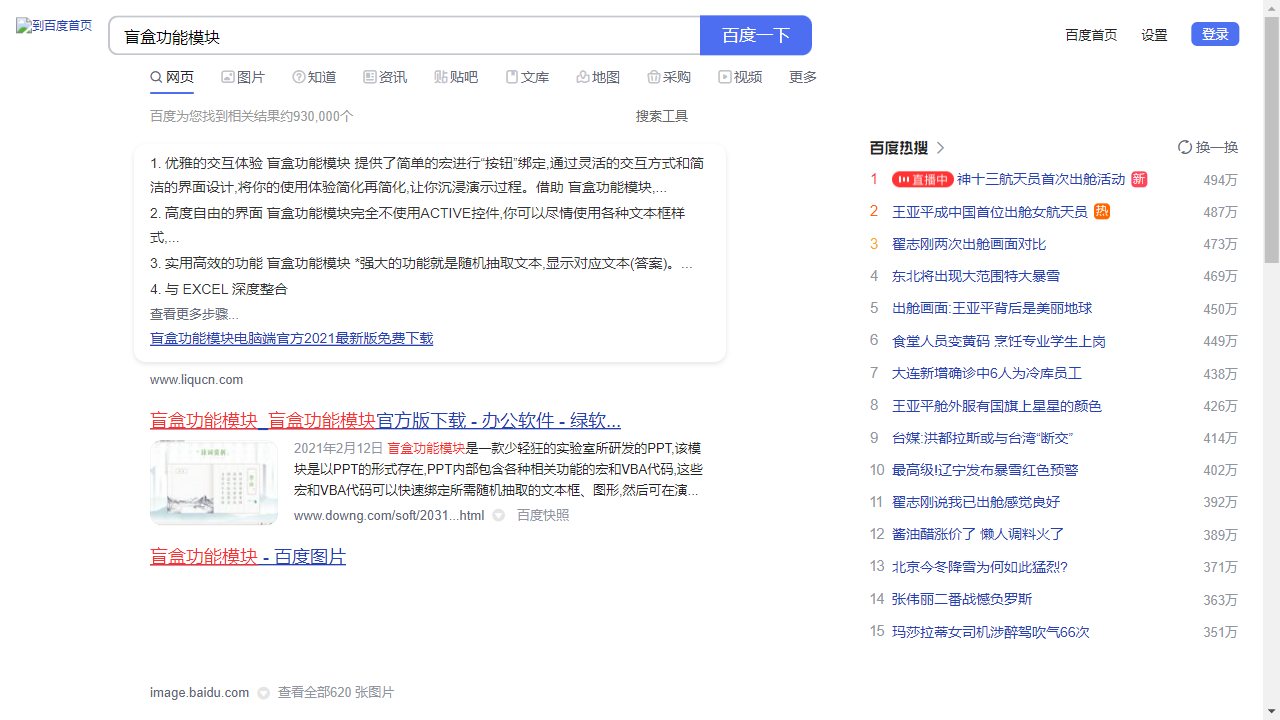The height and width of the screenshot is (720, 1280).
Task: Click the shield icon after image.baidu.com
Action: point(264,692)
